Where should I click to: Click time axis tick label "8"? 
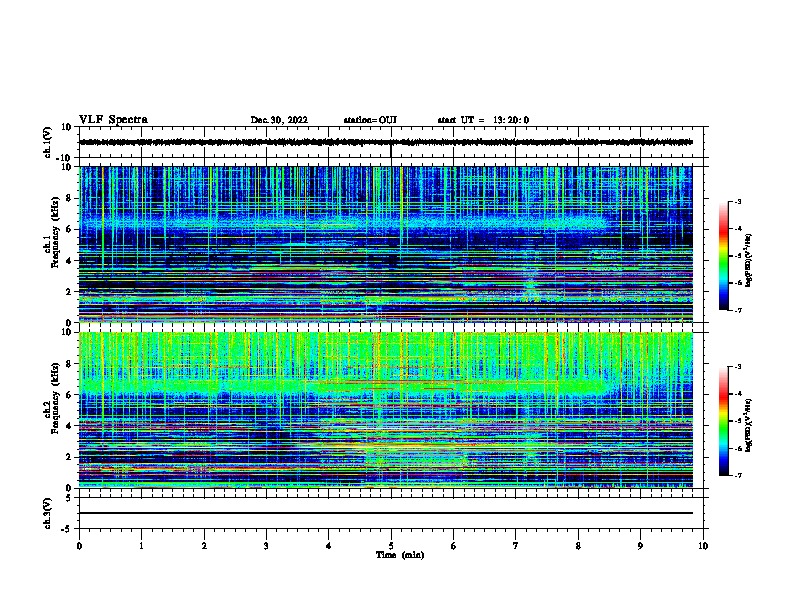coord(578,546)
